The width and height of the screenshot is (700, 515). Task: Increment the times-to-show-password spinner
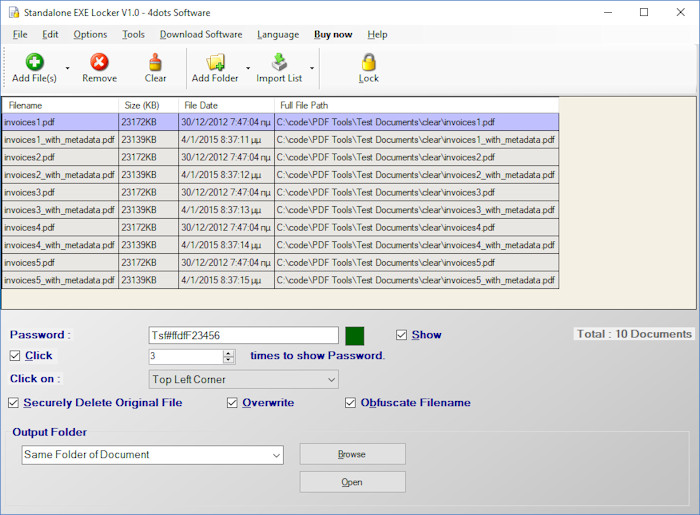(x=229, y=352)
